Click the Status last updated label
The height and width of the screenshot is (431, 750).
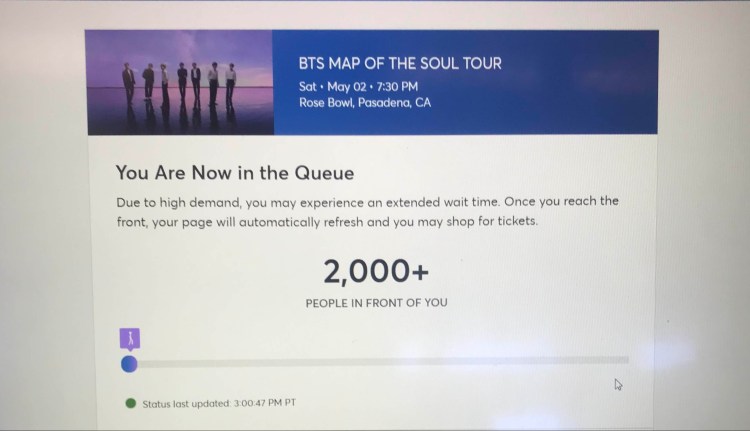(x=186, y=403)
